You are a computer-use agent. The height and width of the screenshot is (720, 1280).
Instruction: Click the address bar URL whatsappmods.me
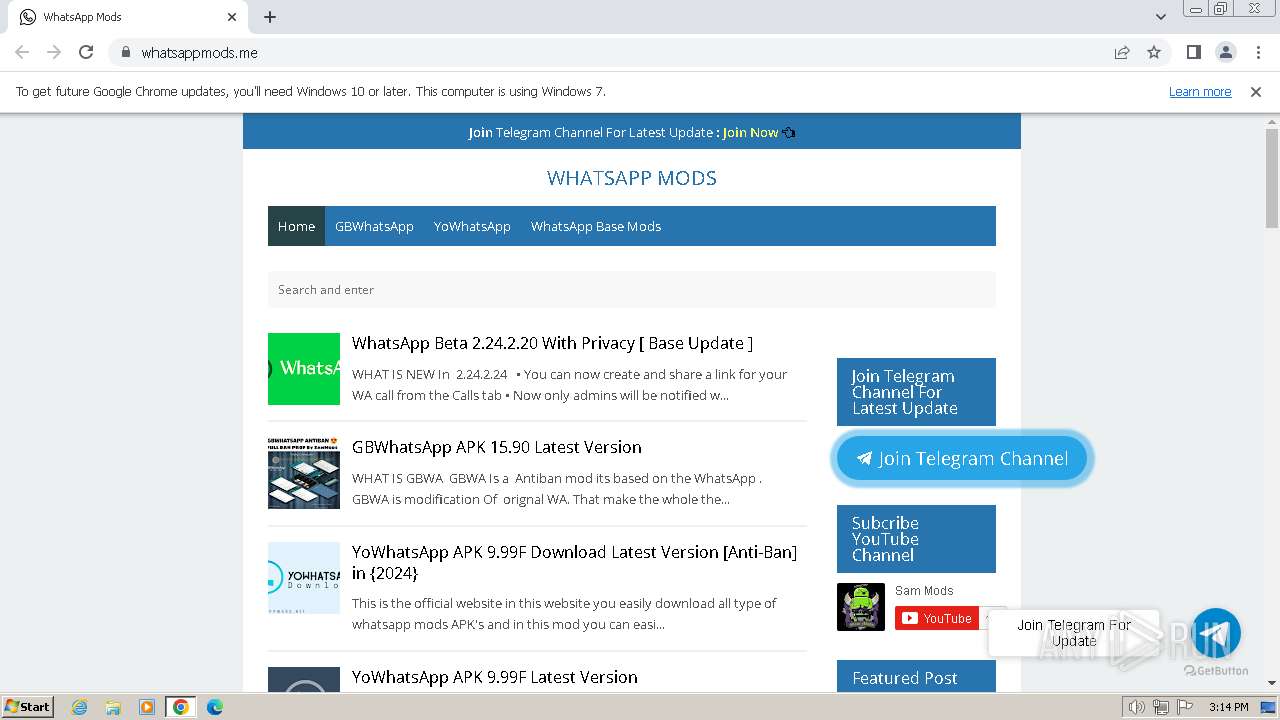pos(199,52)
